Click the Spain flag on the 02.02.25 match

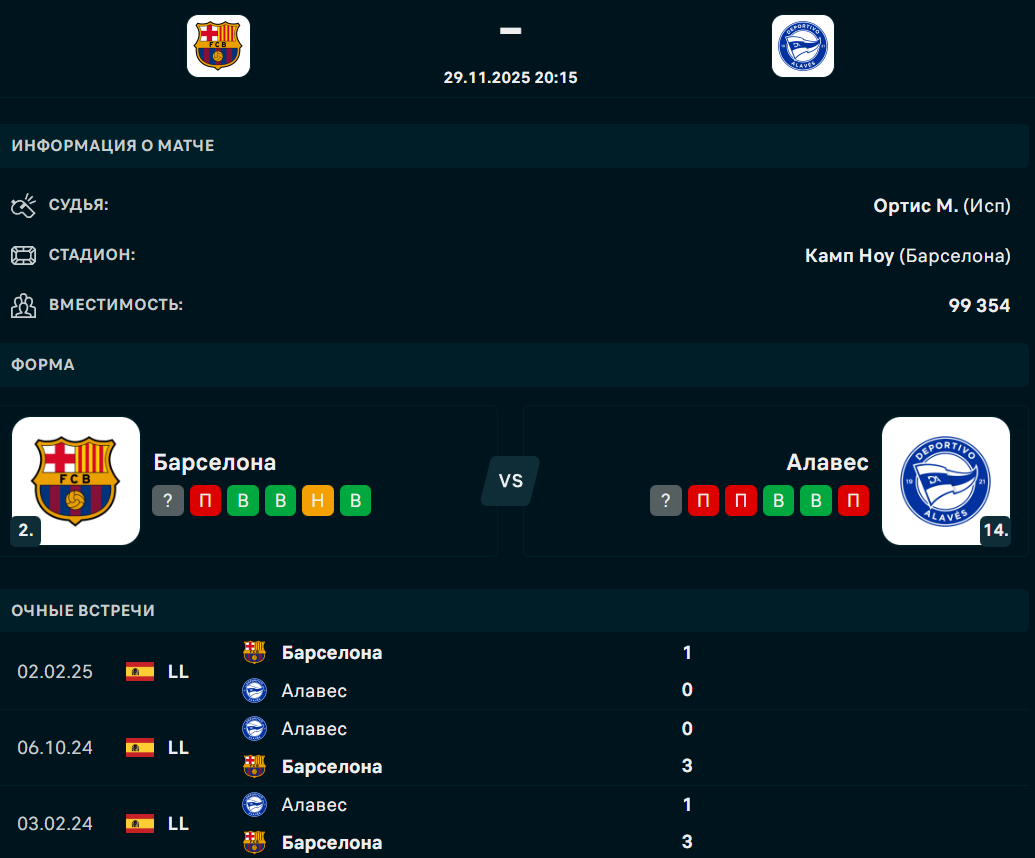[x=140, y=671]
